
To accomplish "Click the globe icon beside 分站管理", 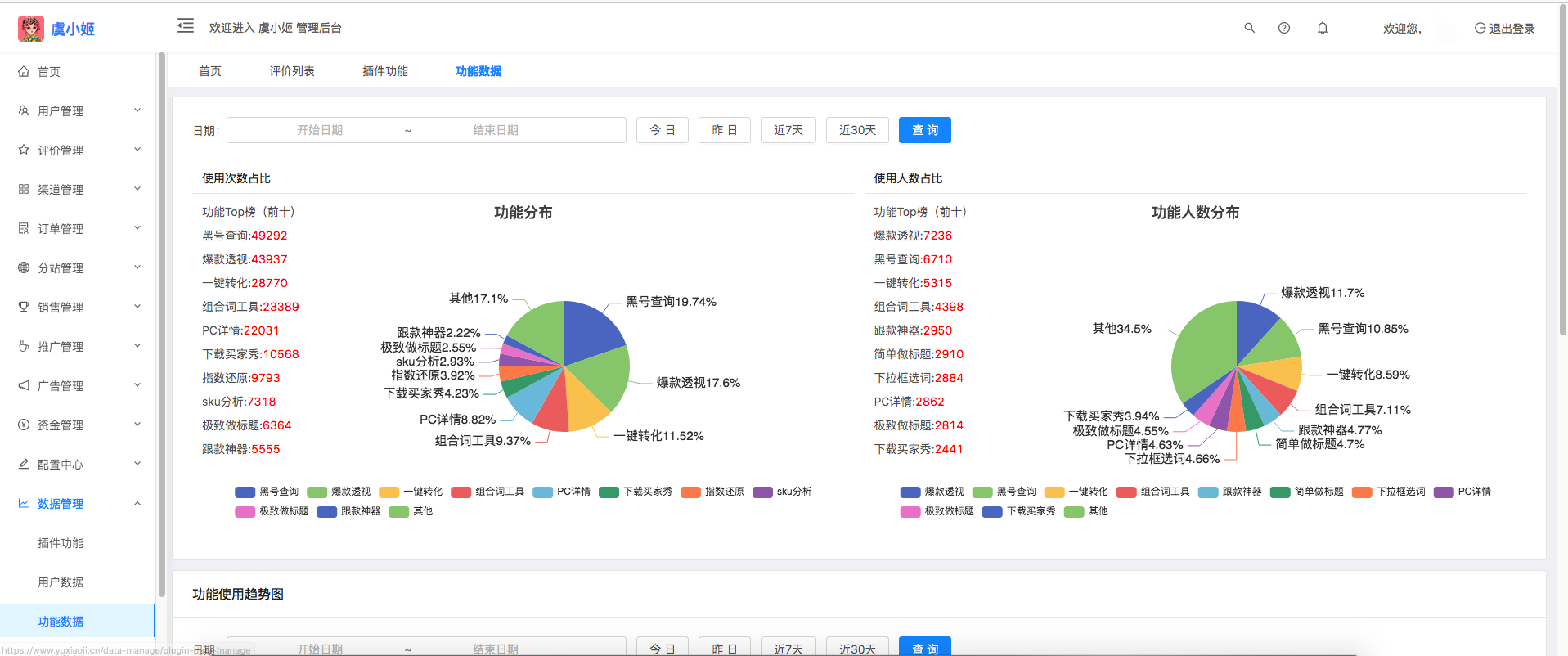I will (x=24, y=267).
